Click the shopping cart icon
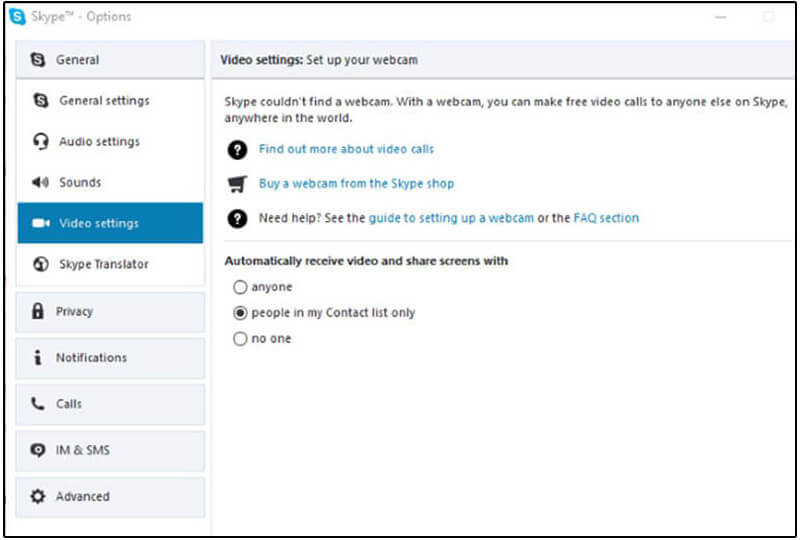The image size is (800, 540). pos(237,184)
